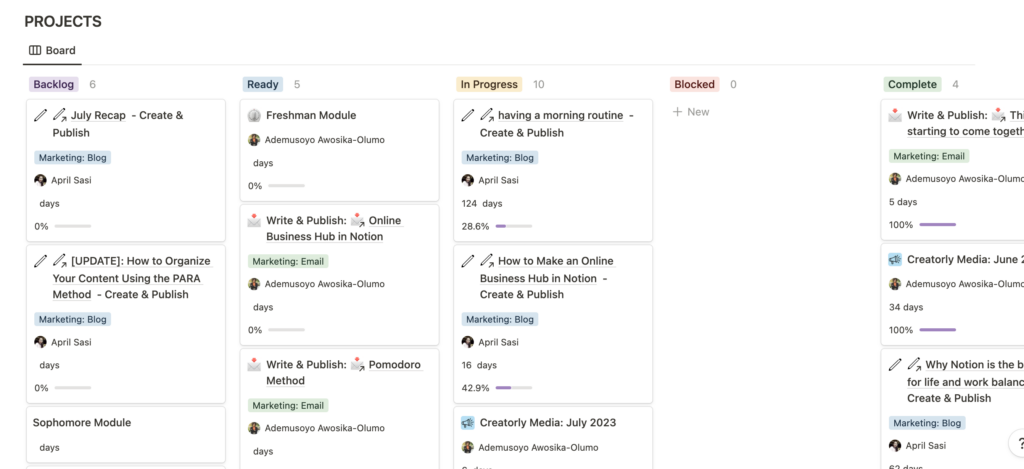Open the Board view tab
The height and width of the screenshot is (469, 1024).
[52, 50]
